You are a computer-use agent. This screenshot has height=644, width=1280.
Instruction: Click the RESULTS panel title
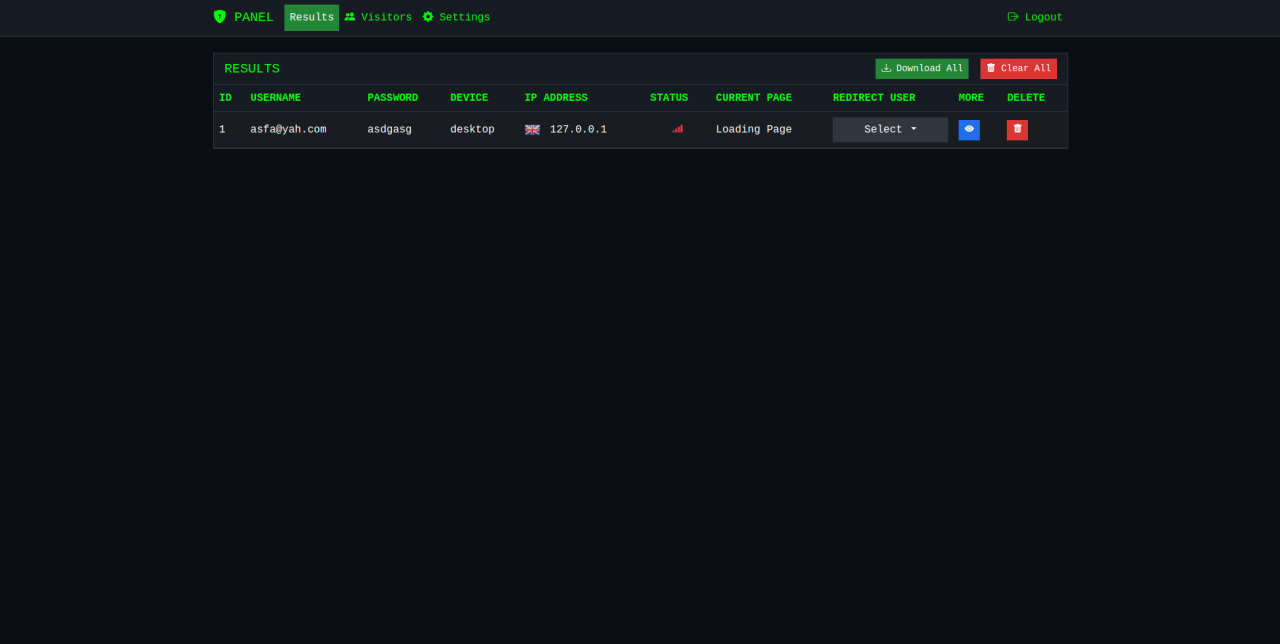point(252,69)
